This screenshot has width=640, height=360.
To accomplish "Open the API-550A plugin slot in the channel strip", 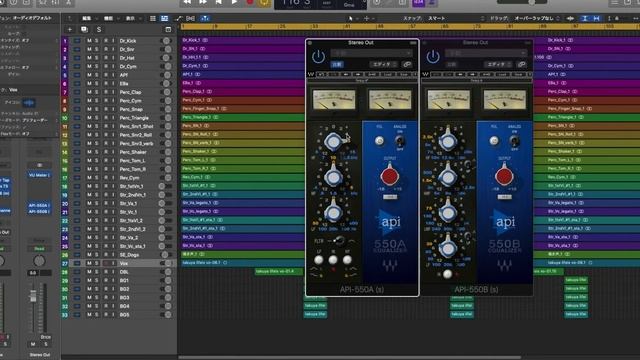I will coord(39,205).
